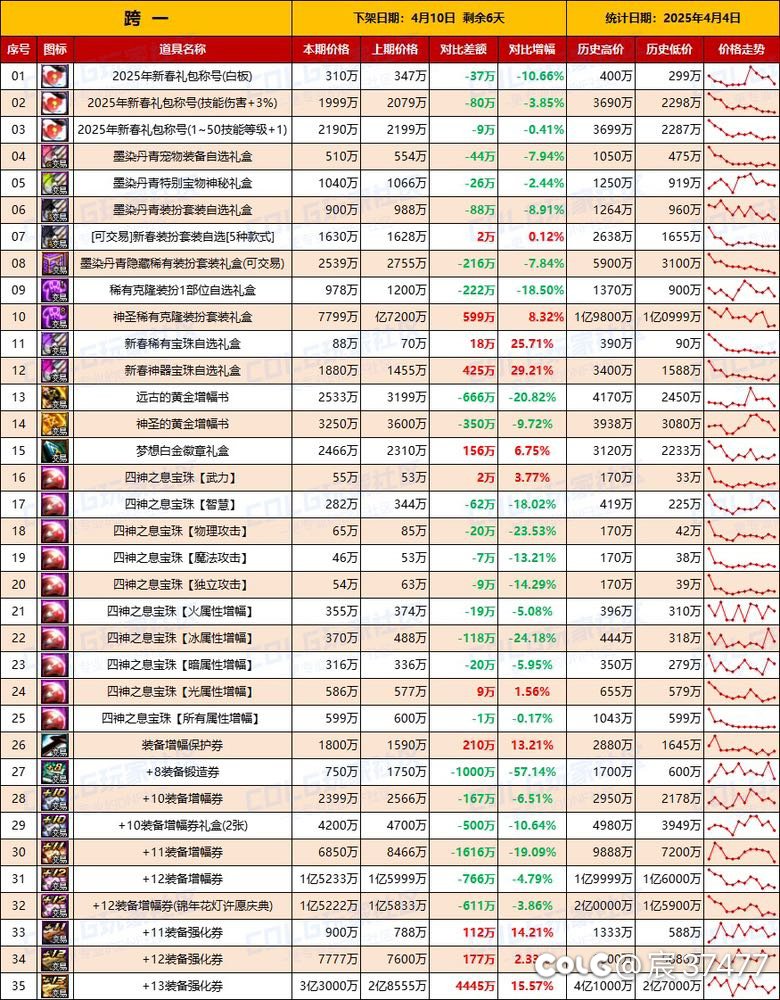Click the 价格走势 column header
The height and width of the screenshot is (1000, 780).
[x=742, y=50]
